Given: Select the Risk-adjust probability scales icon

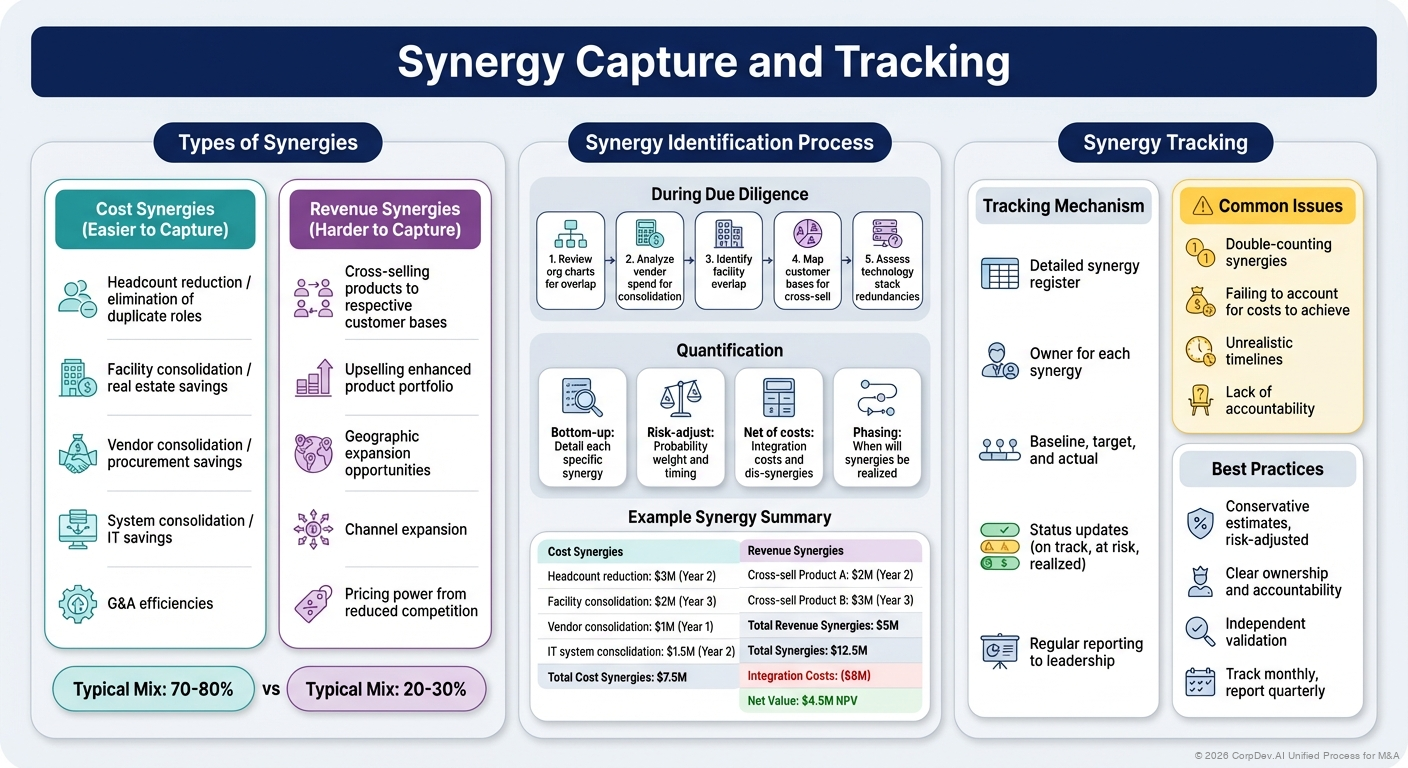Looking at the screenshot, I should point(680,398).
